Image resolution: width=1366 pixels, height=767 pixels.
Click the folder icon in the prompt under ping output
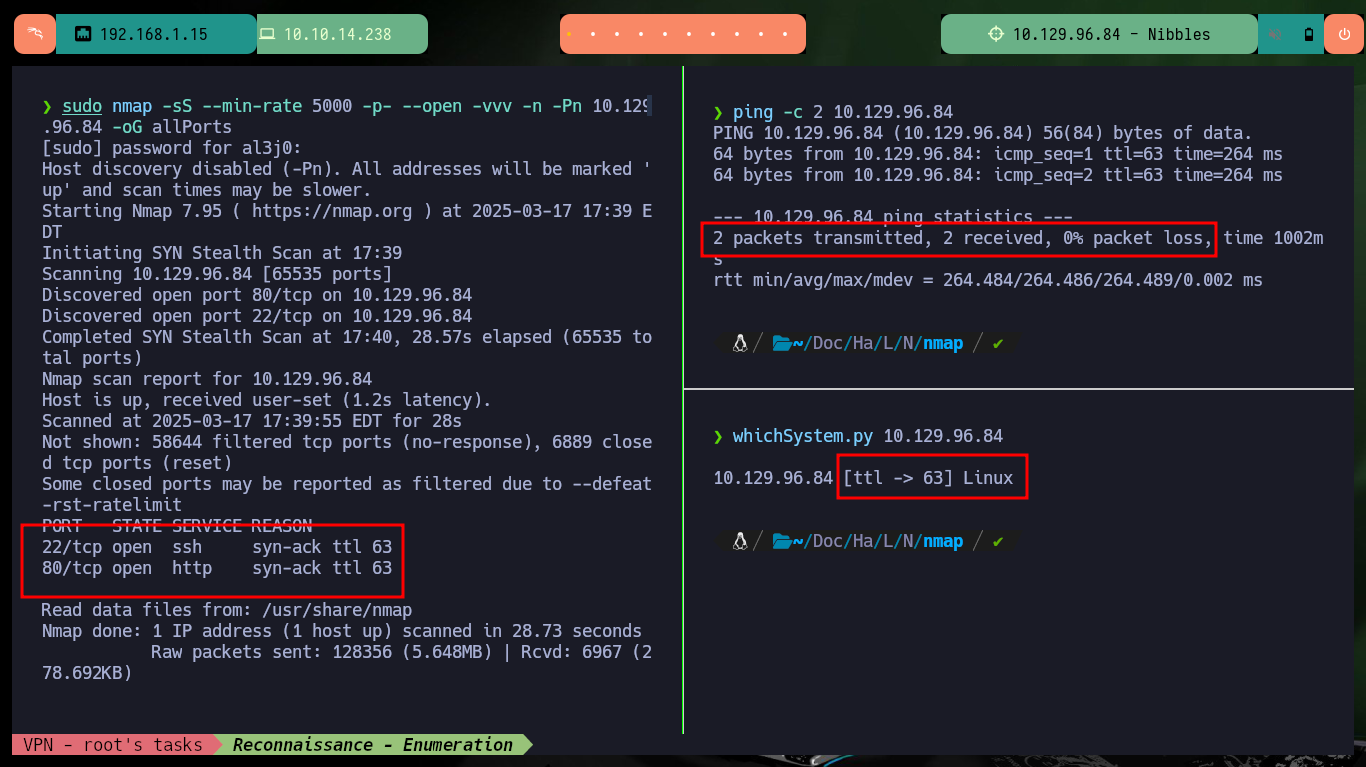coord(782,344)
